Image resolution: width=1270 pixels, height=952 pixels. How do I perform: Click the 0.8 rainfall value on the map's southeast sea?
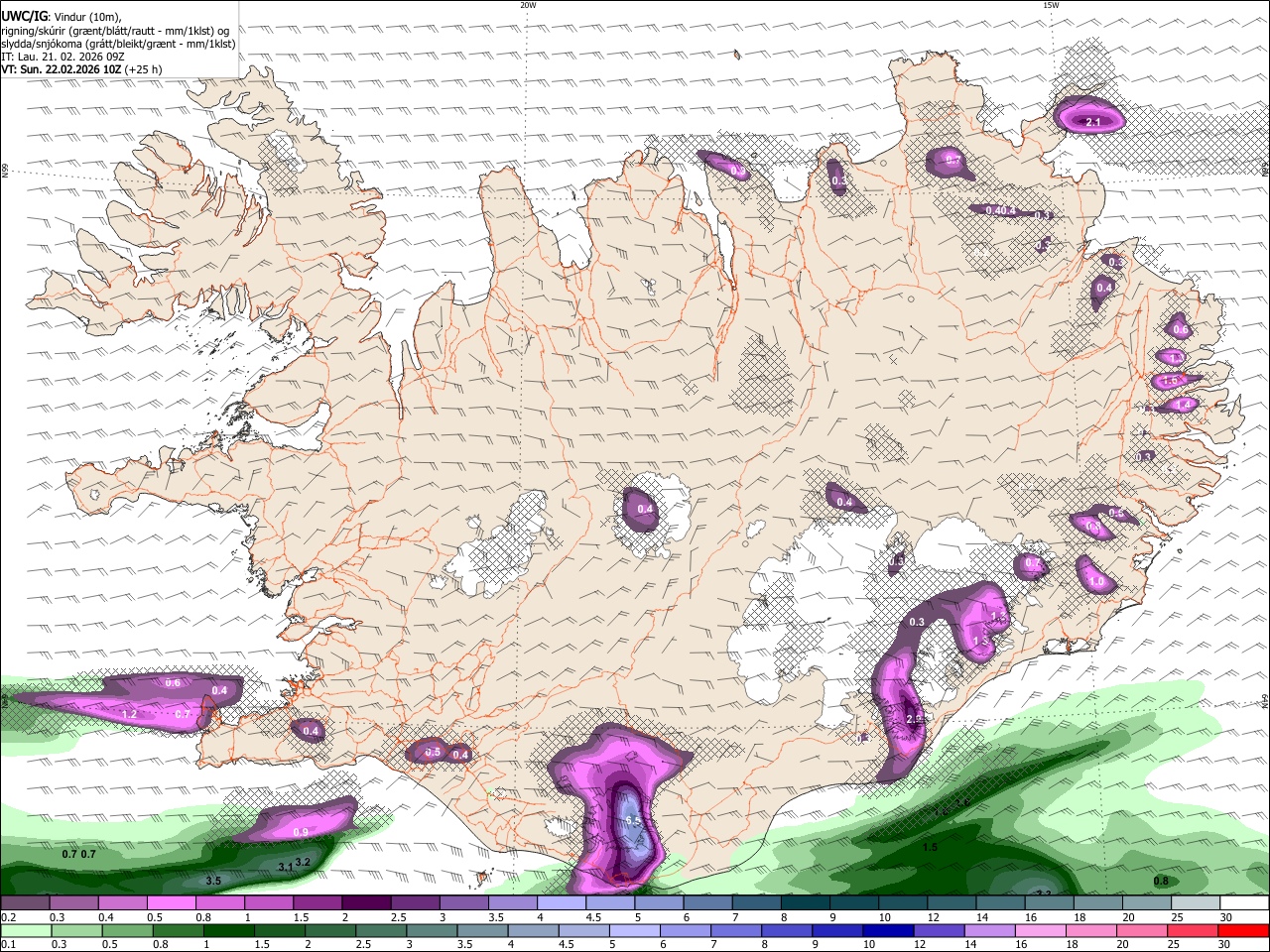pyautogui.click(x=1161, y=881)
